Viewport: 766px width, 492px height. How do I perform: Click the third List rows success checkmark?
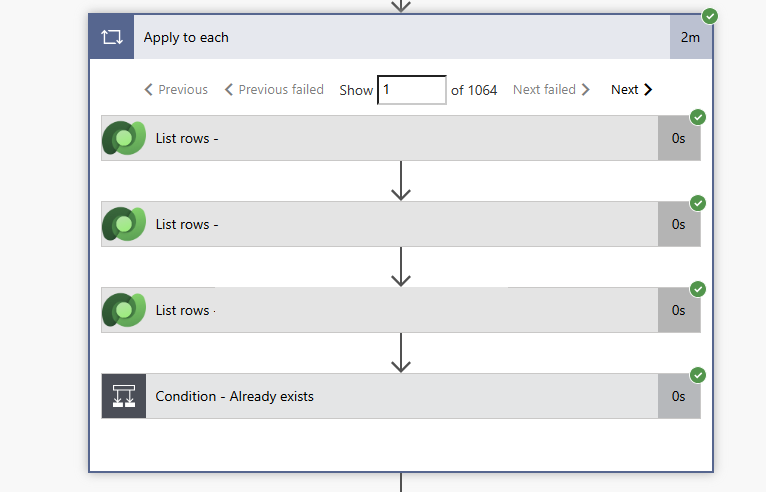coord(698,289)
